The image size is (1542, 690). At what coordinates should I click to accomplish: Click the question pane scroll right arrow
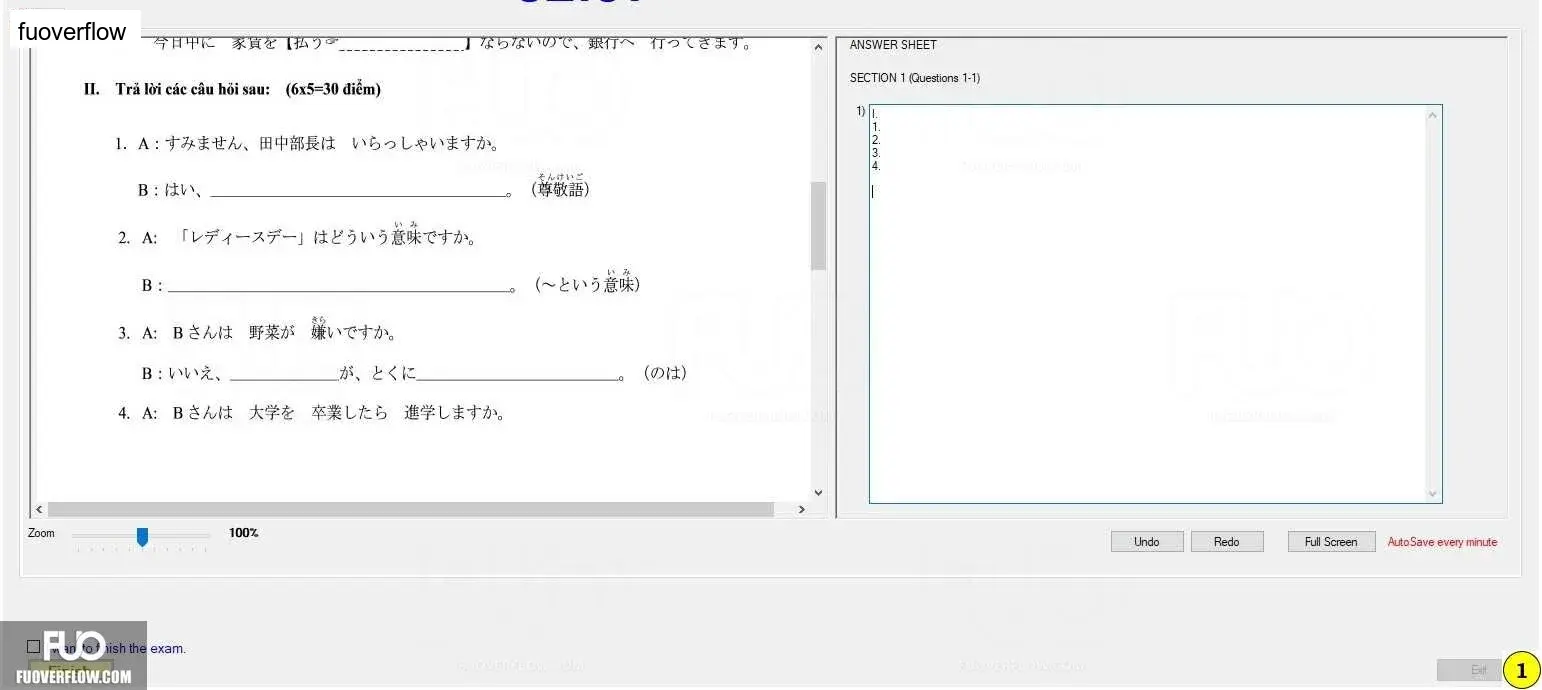[x=801, y=510]
